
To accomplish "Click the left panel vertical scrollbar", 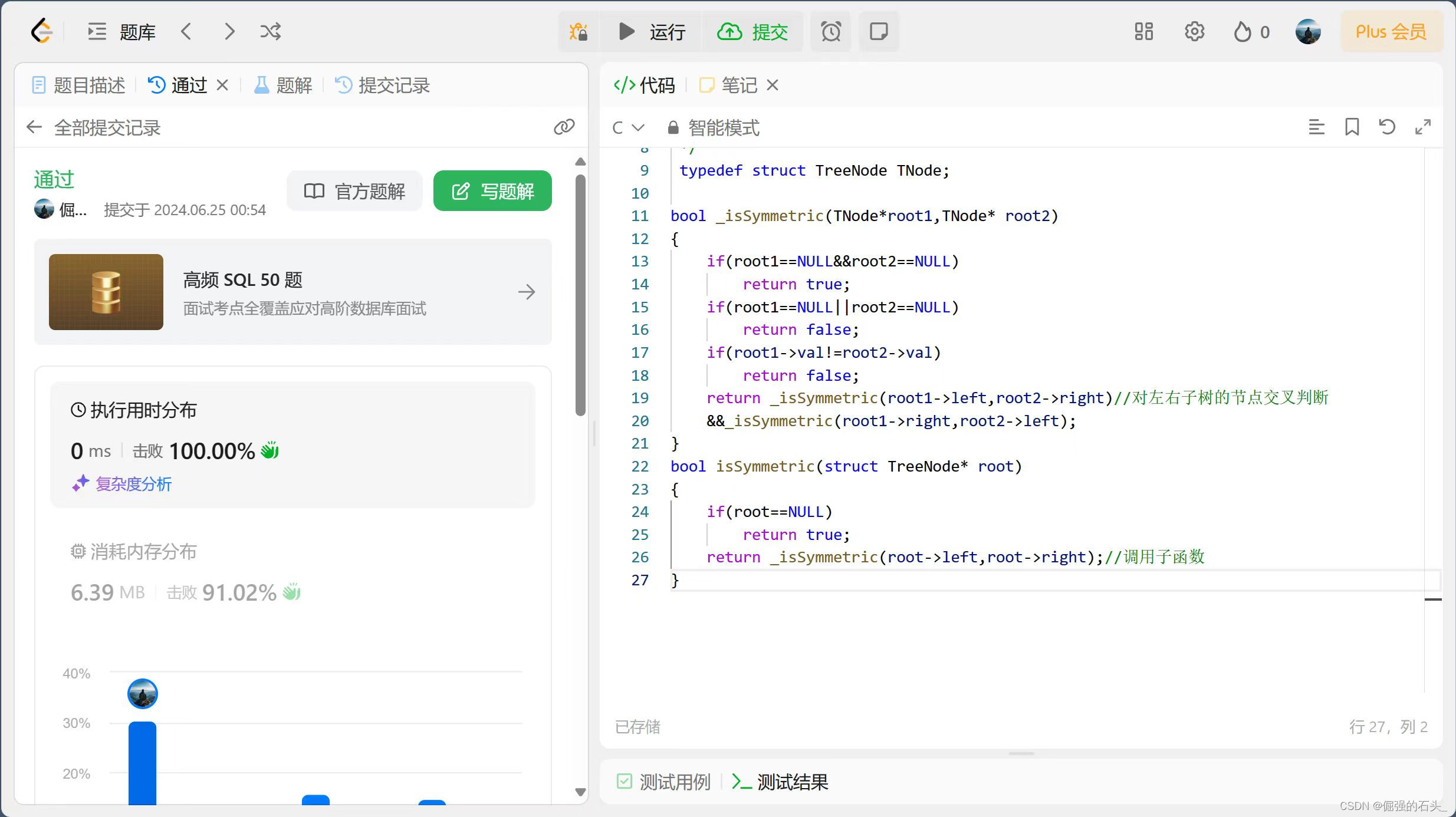I will point(580,295).
